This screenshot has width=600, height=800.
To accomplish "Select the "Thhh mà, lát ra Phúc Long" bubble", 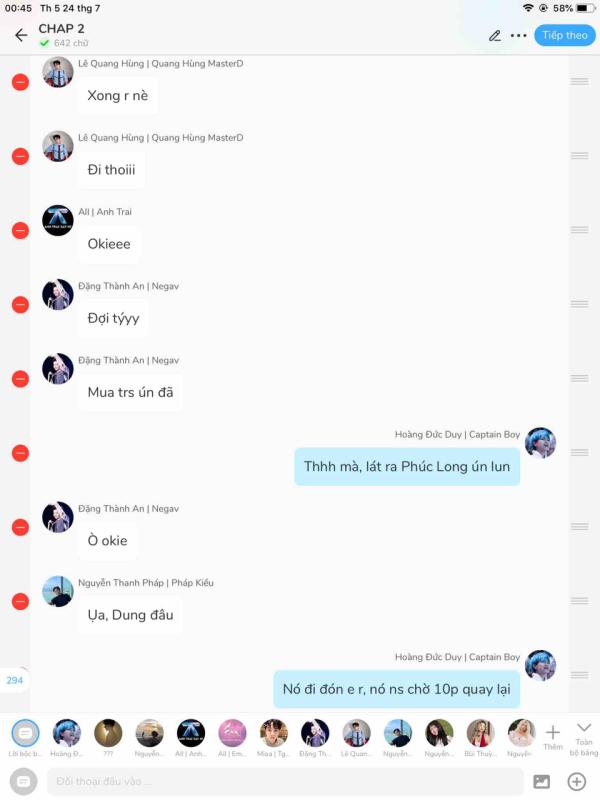I will (407, 466).
